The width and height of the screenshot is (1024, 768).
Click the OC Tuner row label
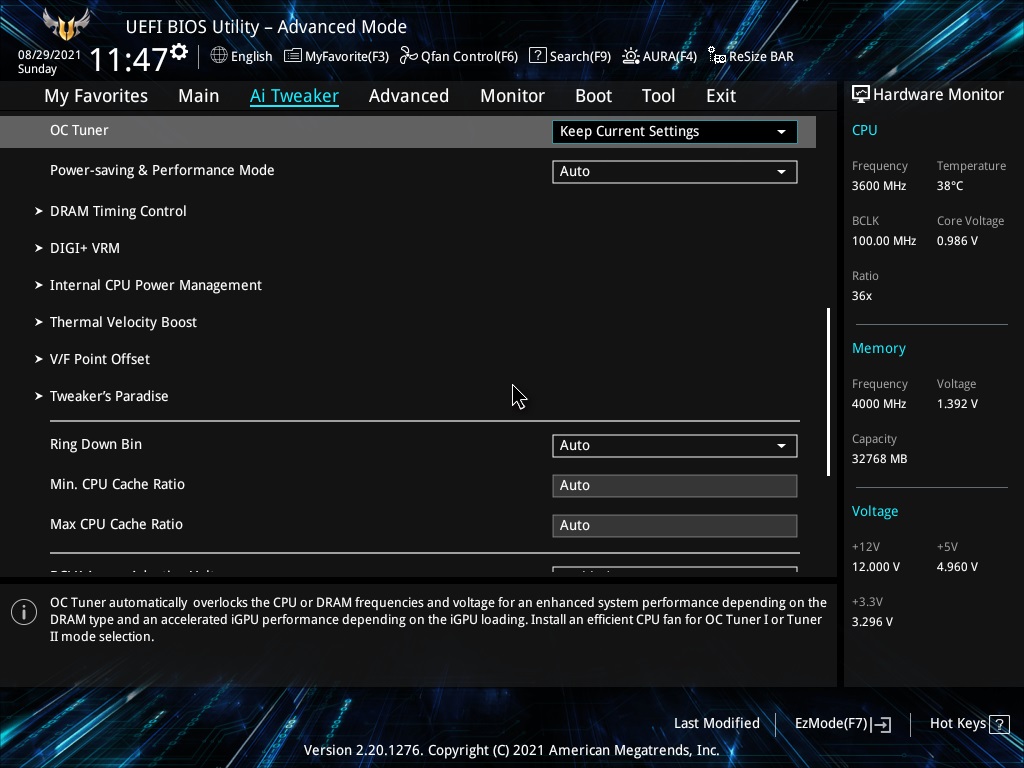click(x=79, y=130)
